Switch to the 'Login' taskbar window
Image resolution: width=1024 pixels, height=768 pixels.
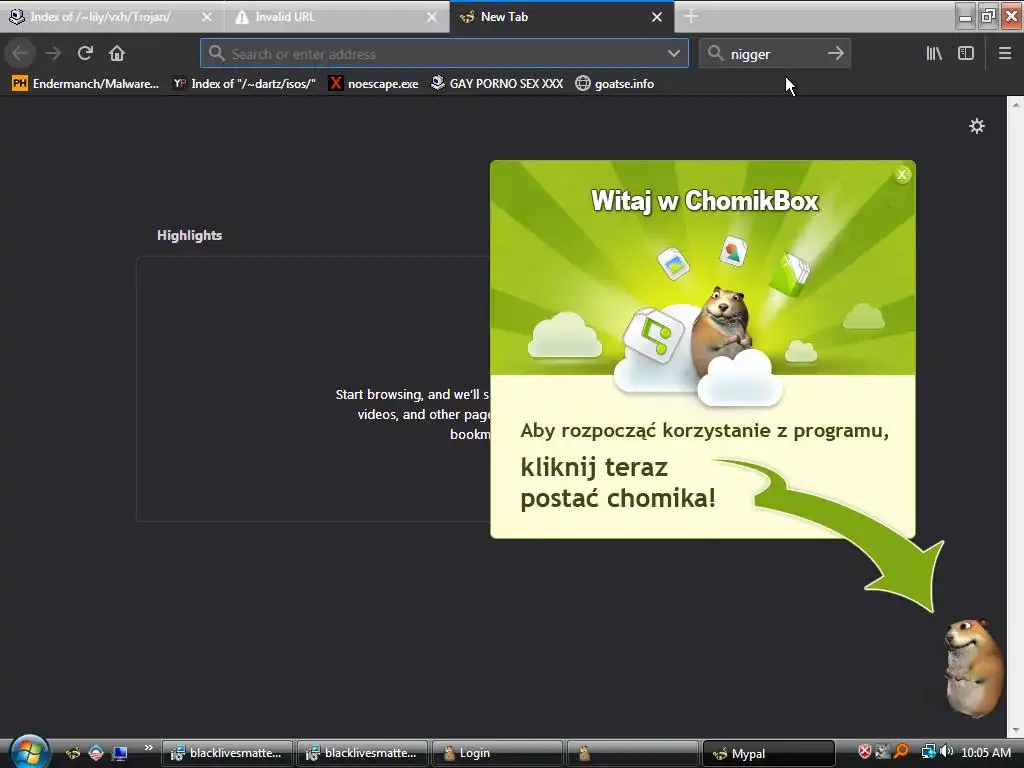pos(497,753)
